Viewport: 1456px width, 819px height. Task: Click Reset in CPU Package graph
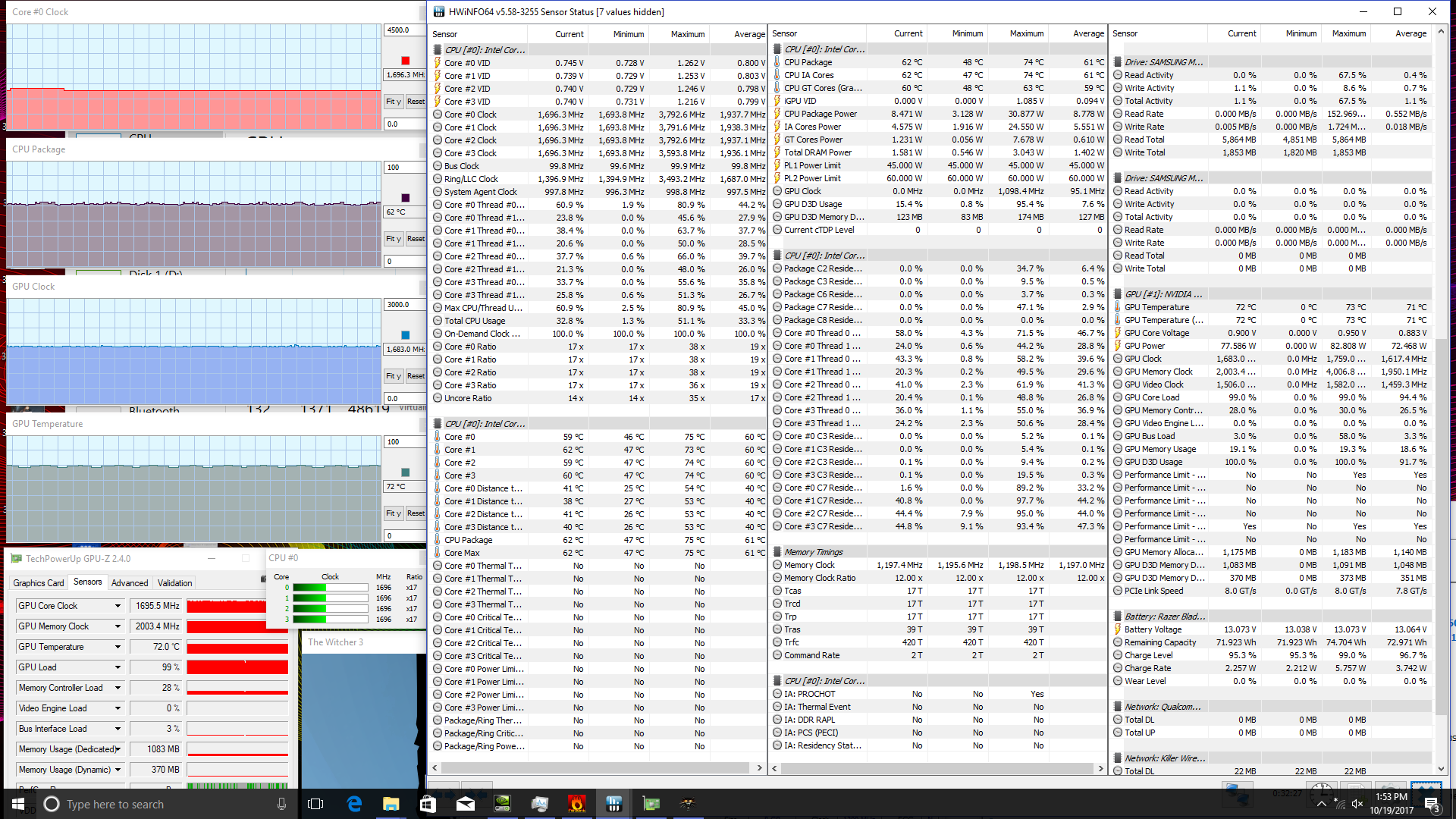coord(416,239)
